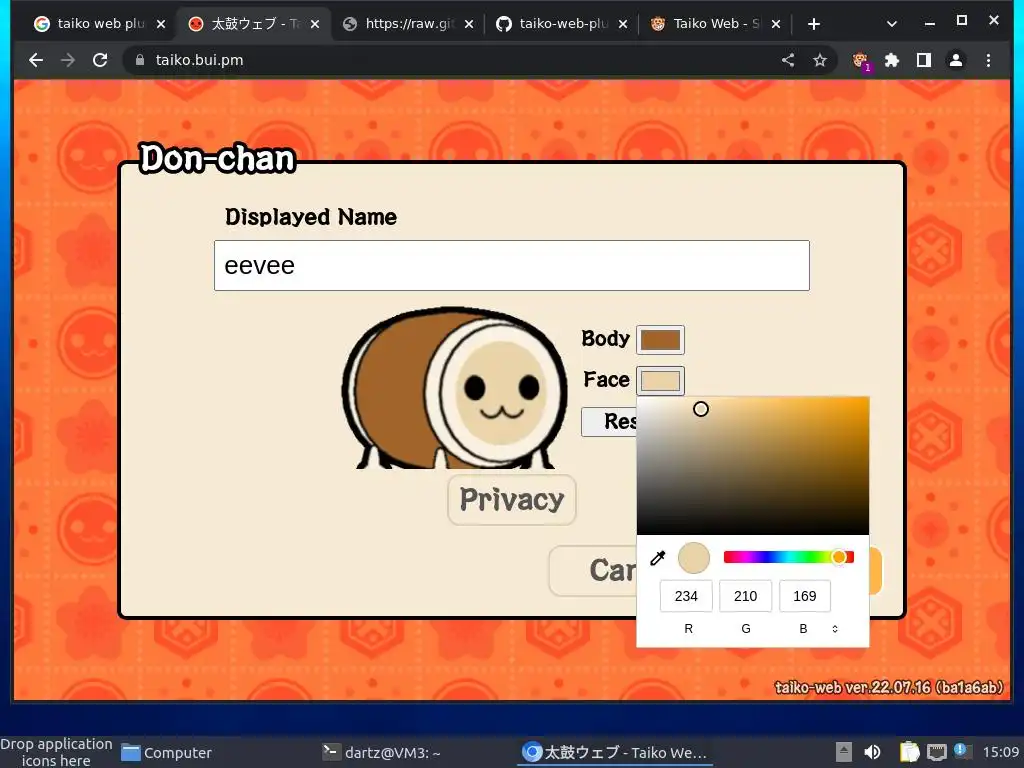Click the Don-chan character preview
The image size is (1024, 768).
click(x=455, y=388)
